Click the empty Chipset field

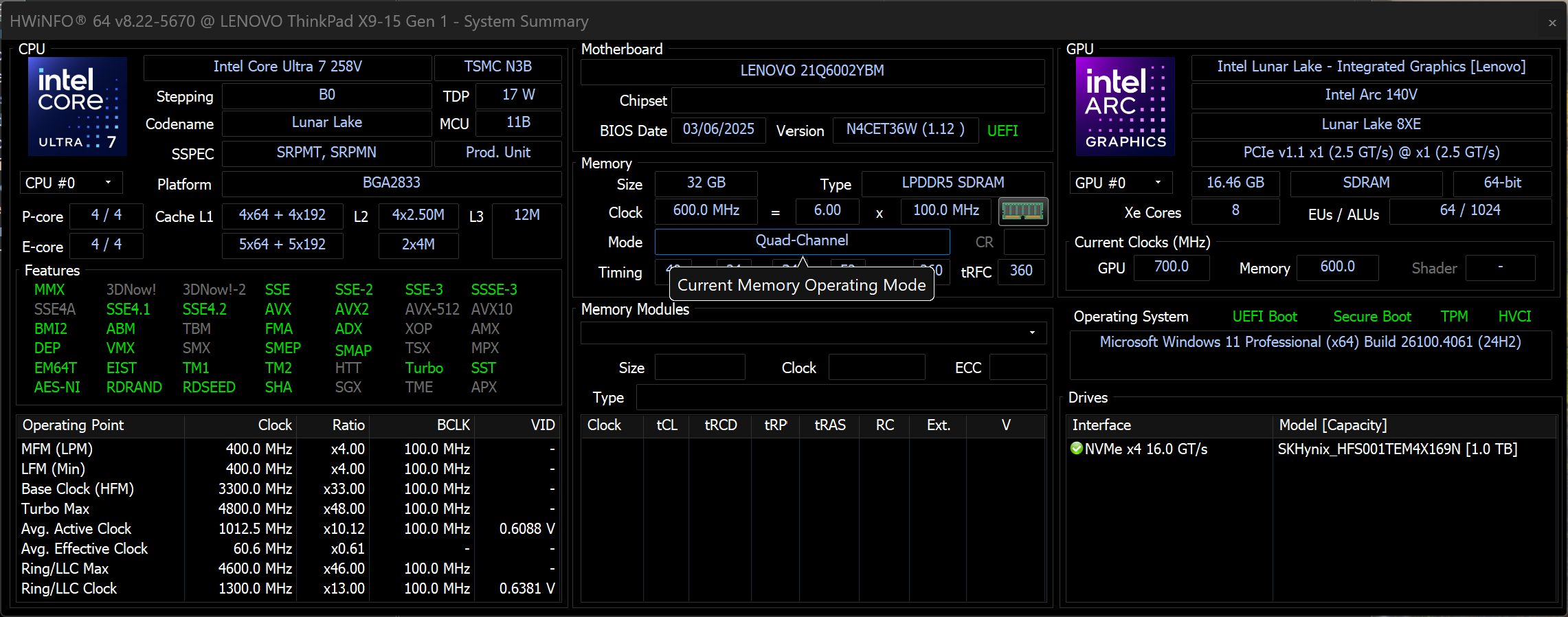[858, 100]
